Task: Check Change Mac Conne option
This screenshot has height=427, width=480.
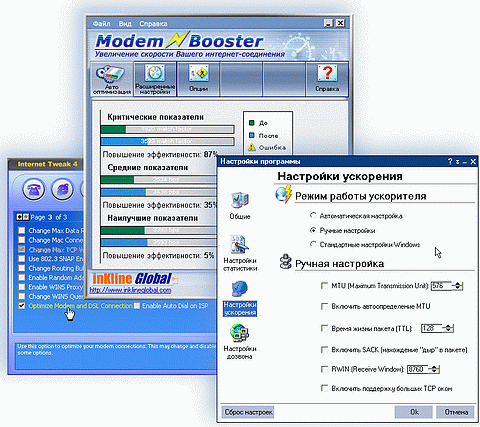Action: [22, 240]
